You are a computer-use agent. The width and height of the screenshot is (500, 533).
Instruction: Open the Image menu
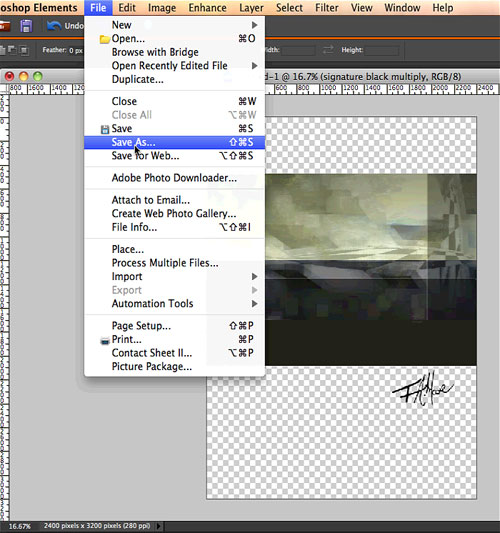click(162, 7)
